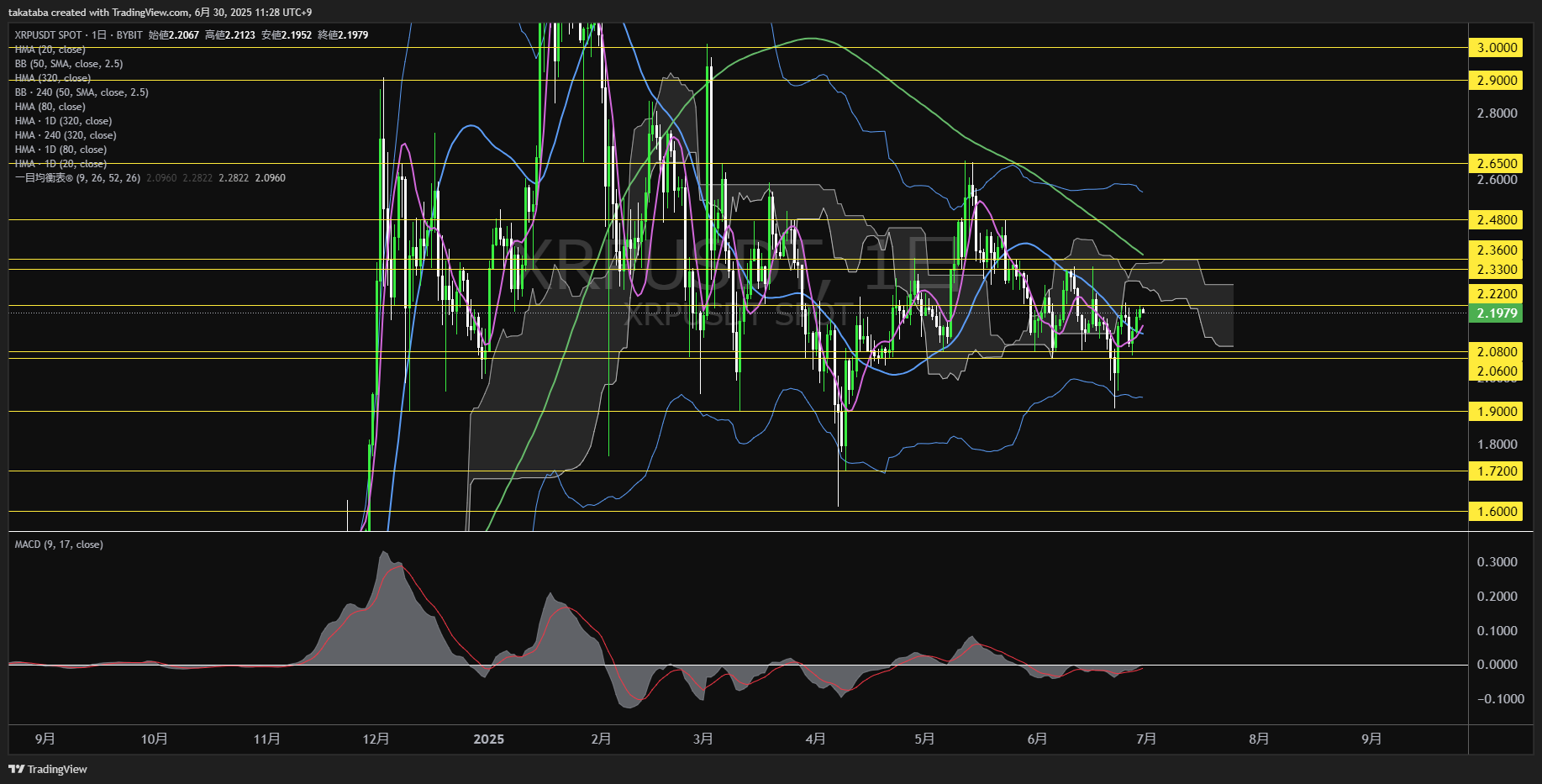
Task: Click the 1.7200 price level label
Action: [x=1496, y=471]
